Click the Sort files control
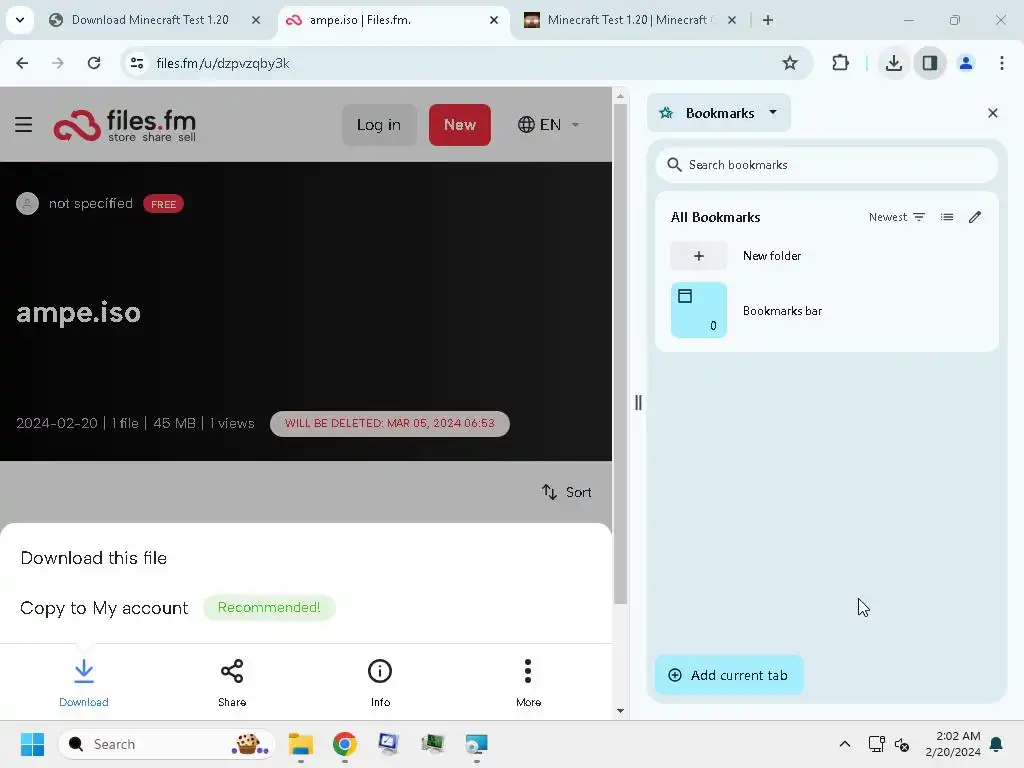 [x=566, y=492]
